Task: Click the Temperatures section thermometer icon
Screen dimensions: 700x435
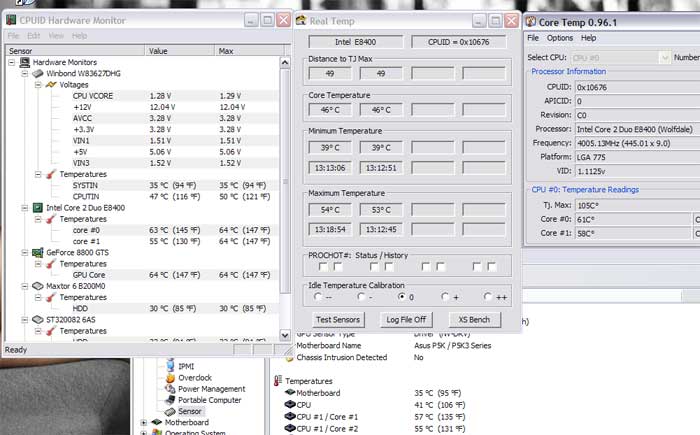Action: pos(278,381)
